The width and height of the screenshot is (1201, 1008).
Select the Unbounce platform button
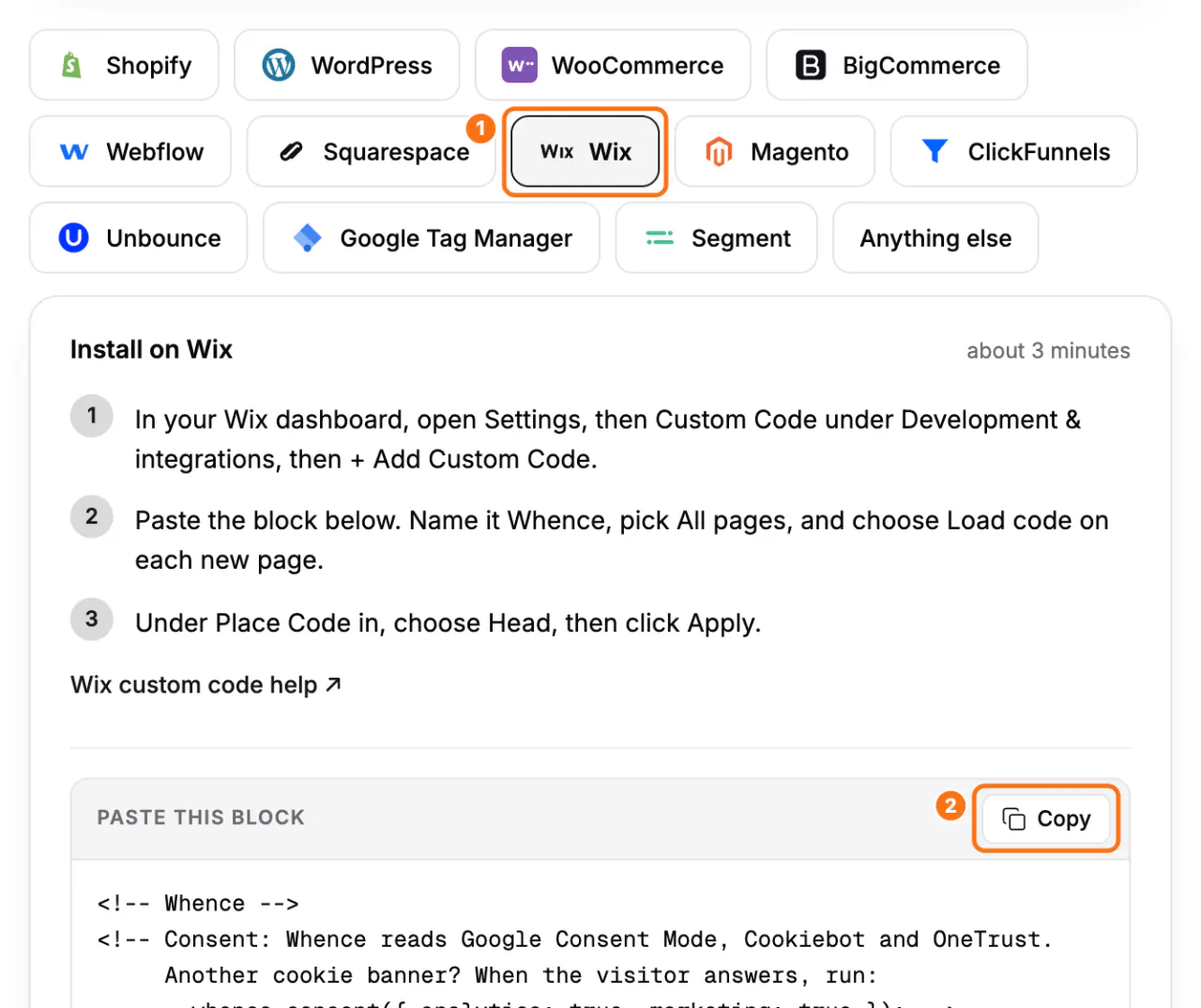[139, 237]
